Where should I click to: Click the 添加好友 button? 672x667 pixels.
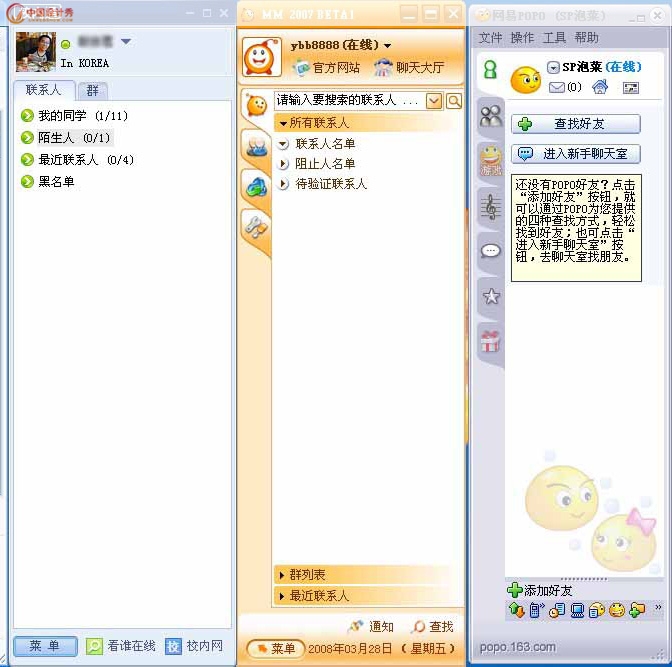click(540, 591)
